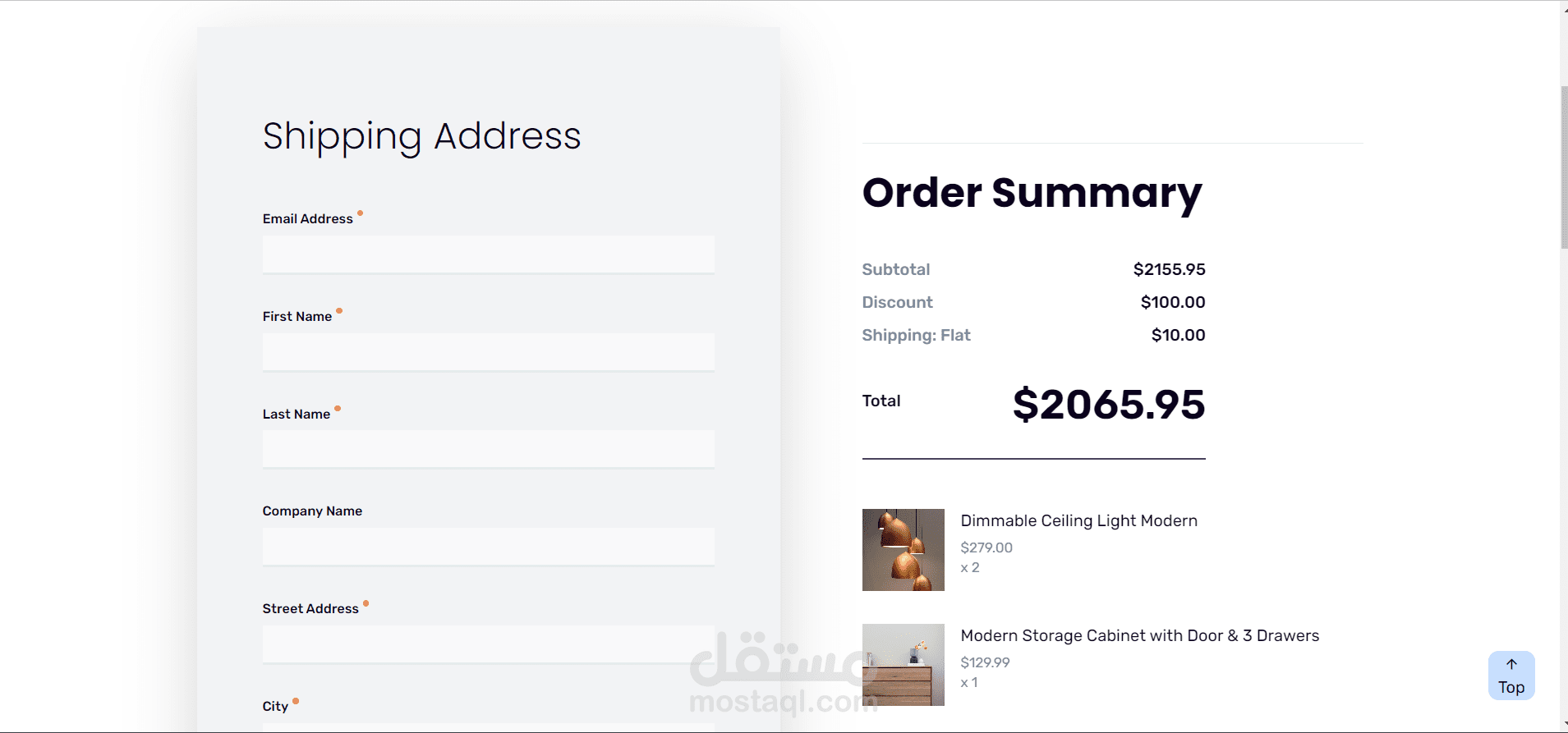Viewport: 1568px width, 733px height.
Task: Click the Email Address input field
Action: point(488,254)
